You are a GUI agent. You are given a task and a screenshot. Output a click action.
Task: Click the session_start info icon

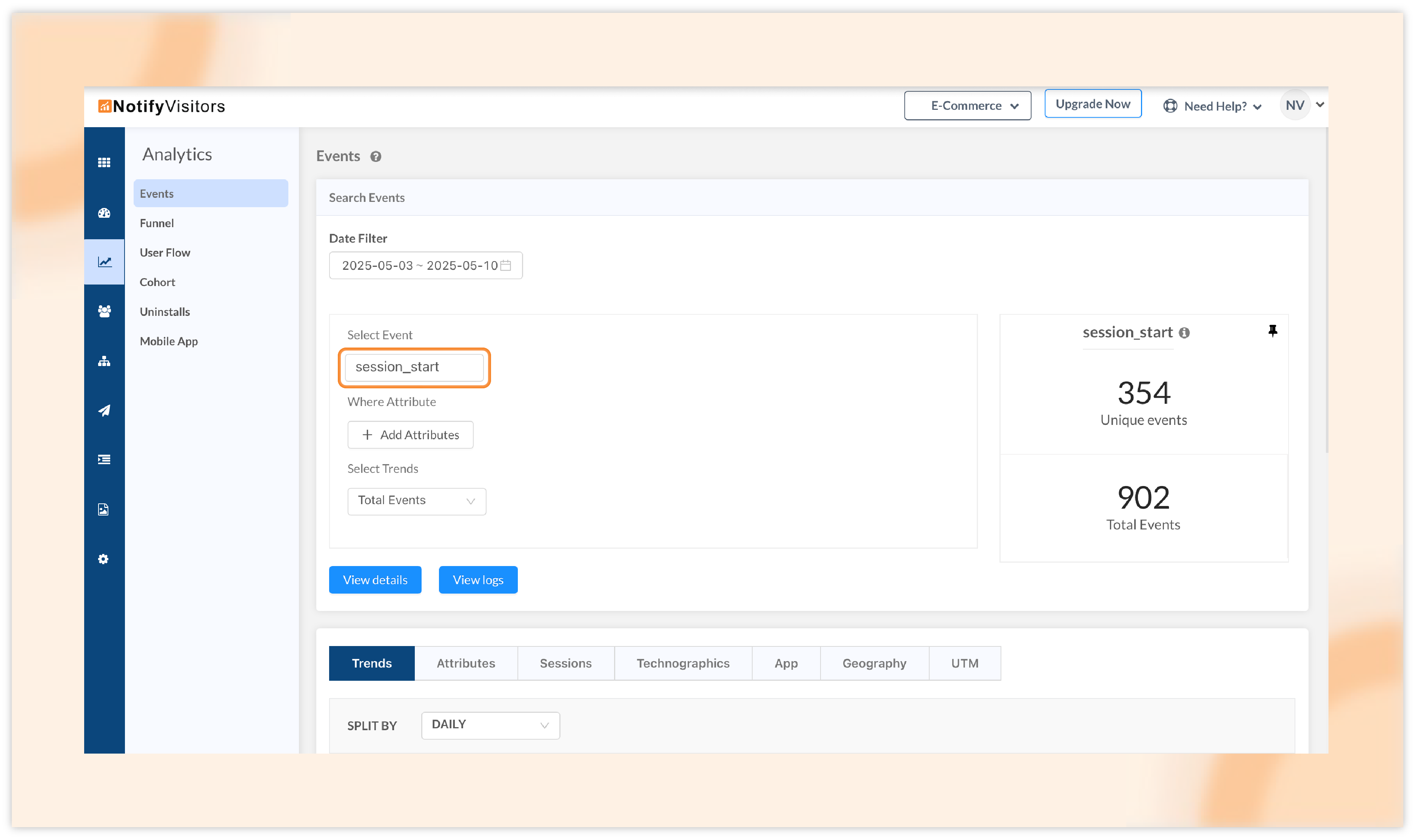tap(1184, 333)
